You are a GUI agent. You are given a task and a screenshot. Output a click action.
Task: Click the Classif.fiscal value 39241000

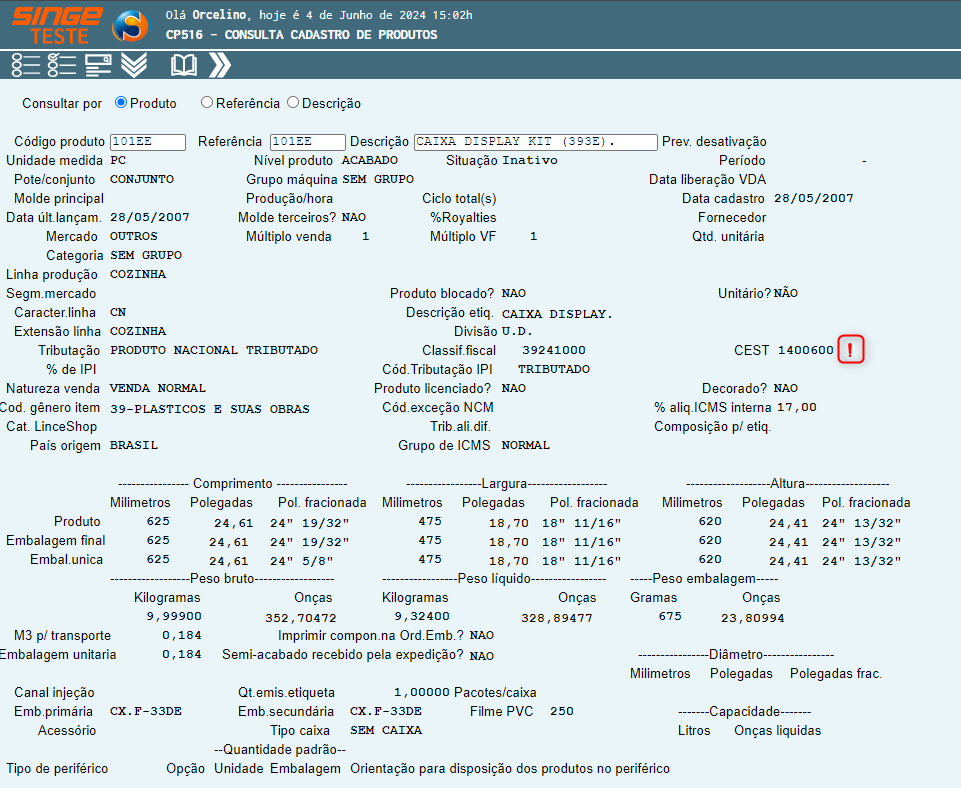pos(554,350)
